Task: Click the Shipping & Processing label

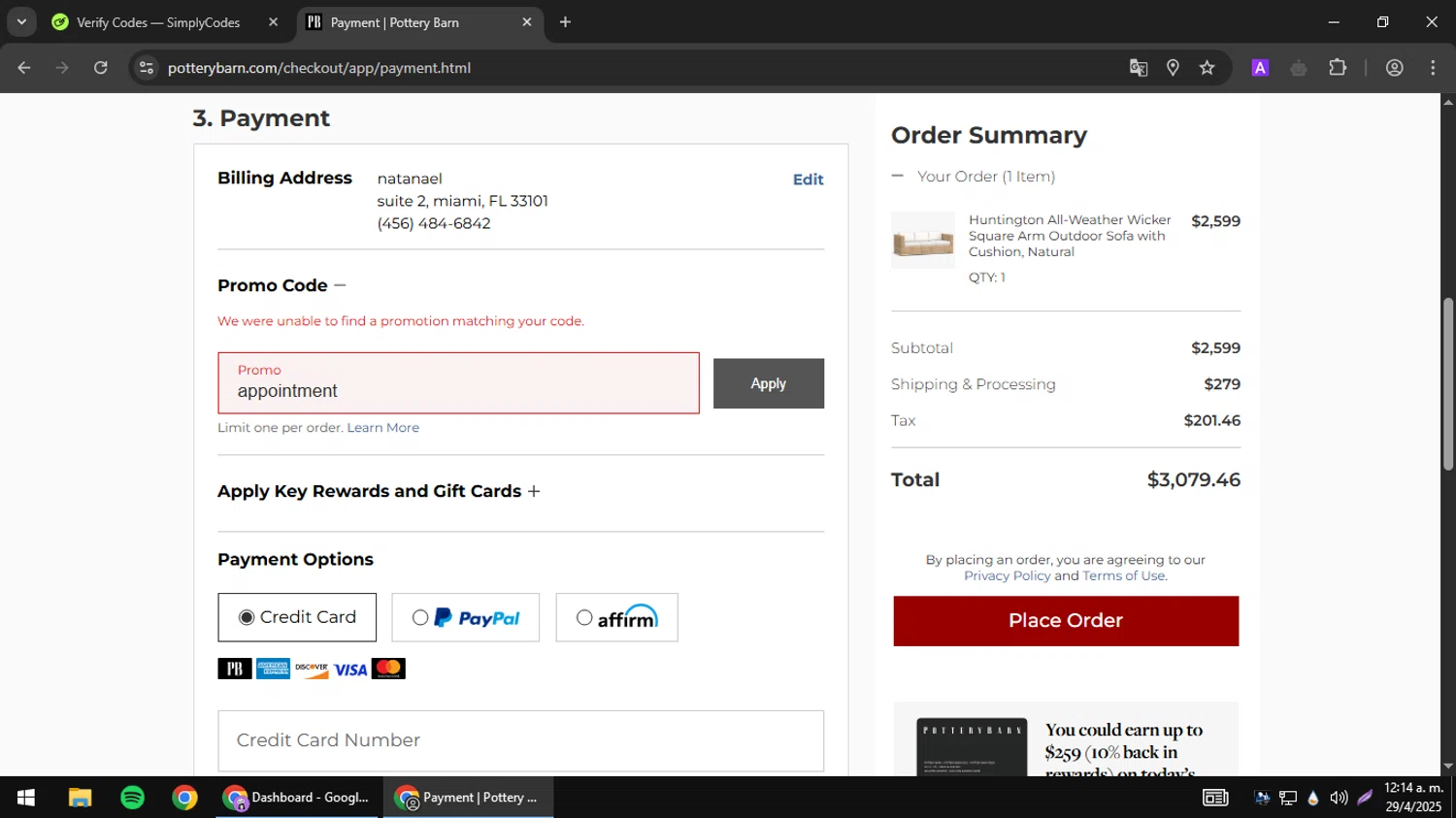Action: [973, 385]
